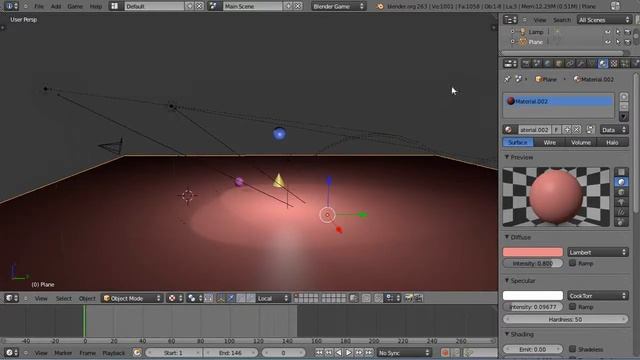Click the specular white color swatch
This screenshot has width=640, height=360.
tap(533, 295)
